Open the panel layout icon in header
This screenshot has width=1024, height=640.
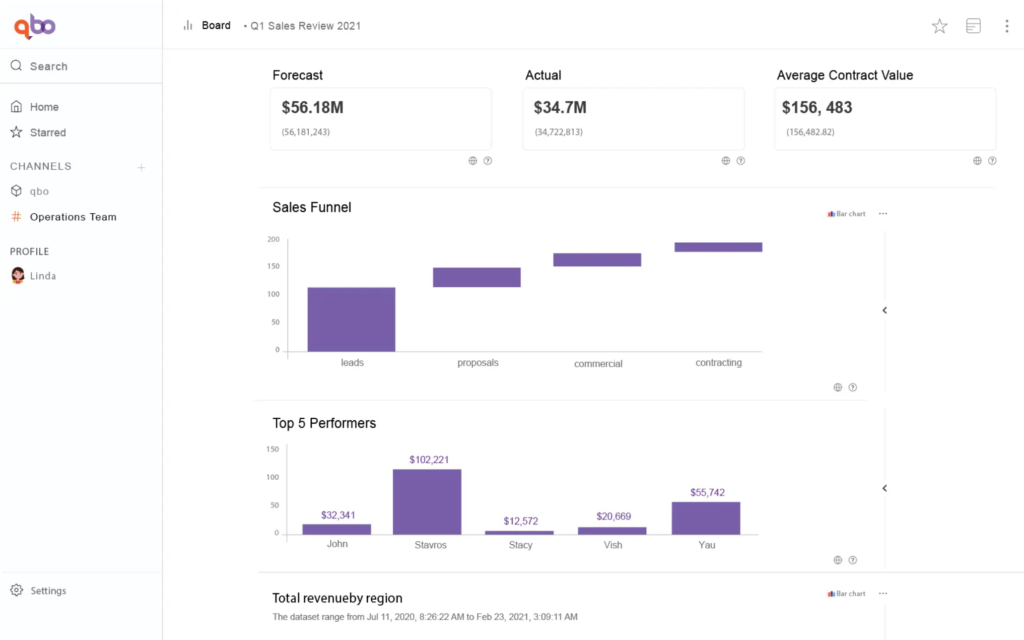[x=973, y=27]
